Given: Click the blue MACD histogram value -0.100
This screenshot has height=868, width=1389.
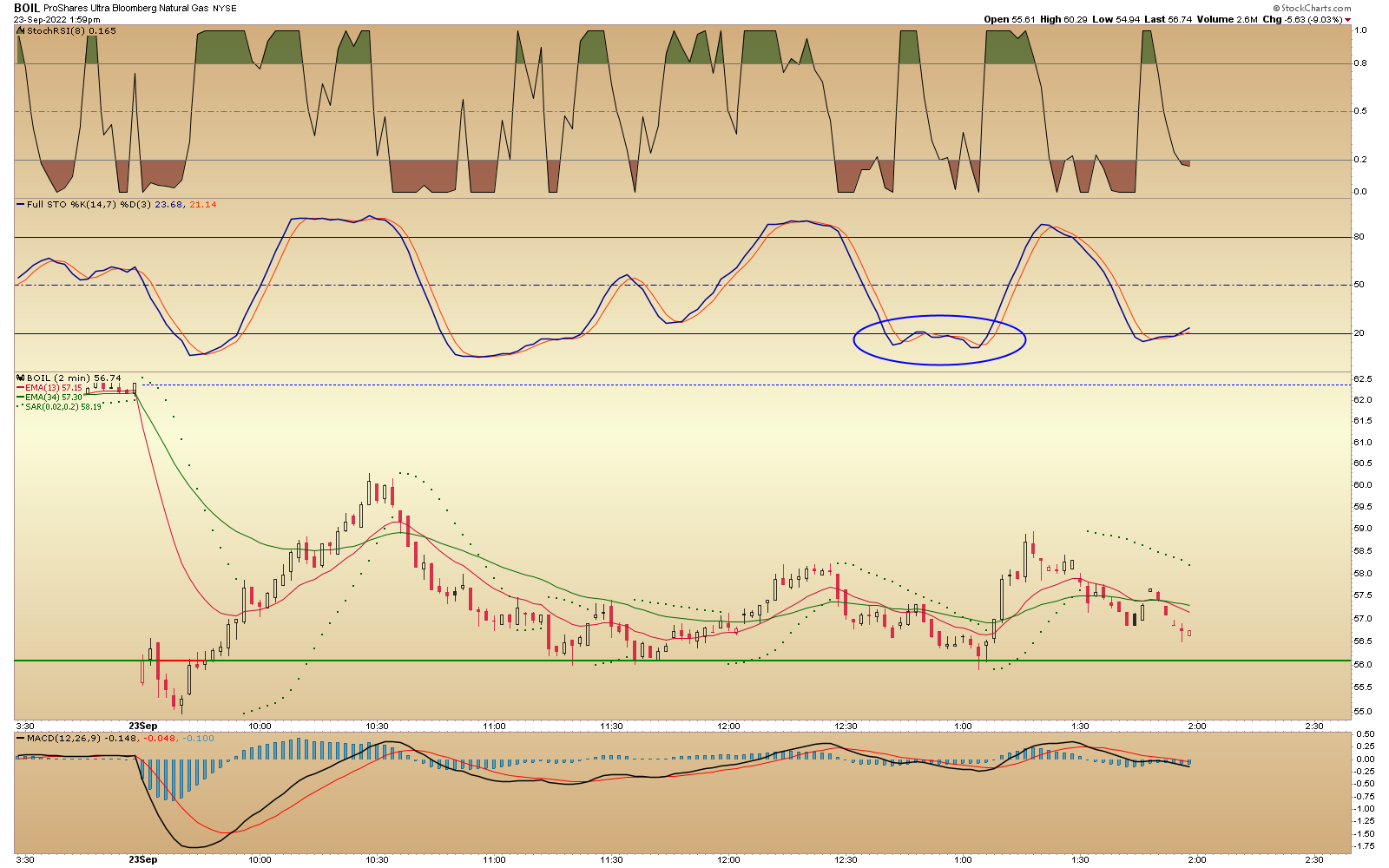Looking at the screenshot, I should [x=198, y=738].
